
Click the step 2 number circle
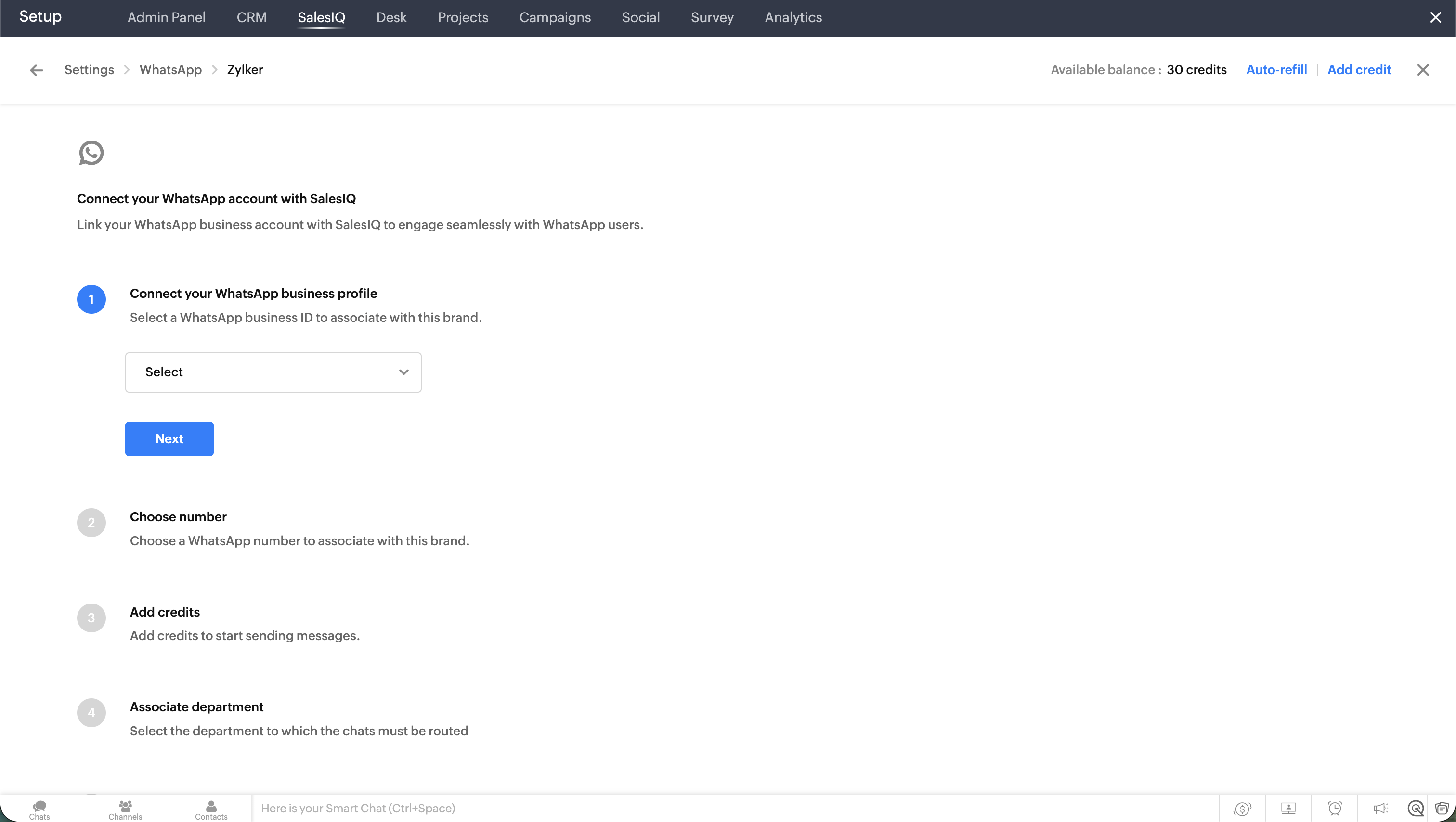tap(91, 523)
